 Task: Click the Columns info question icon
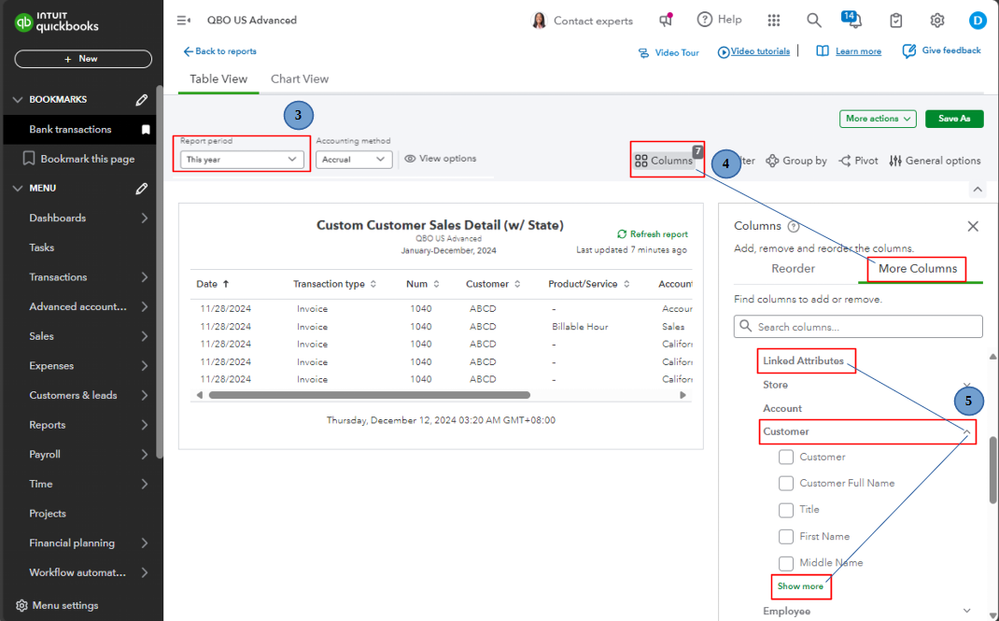point(793,226)
